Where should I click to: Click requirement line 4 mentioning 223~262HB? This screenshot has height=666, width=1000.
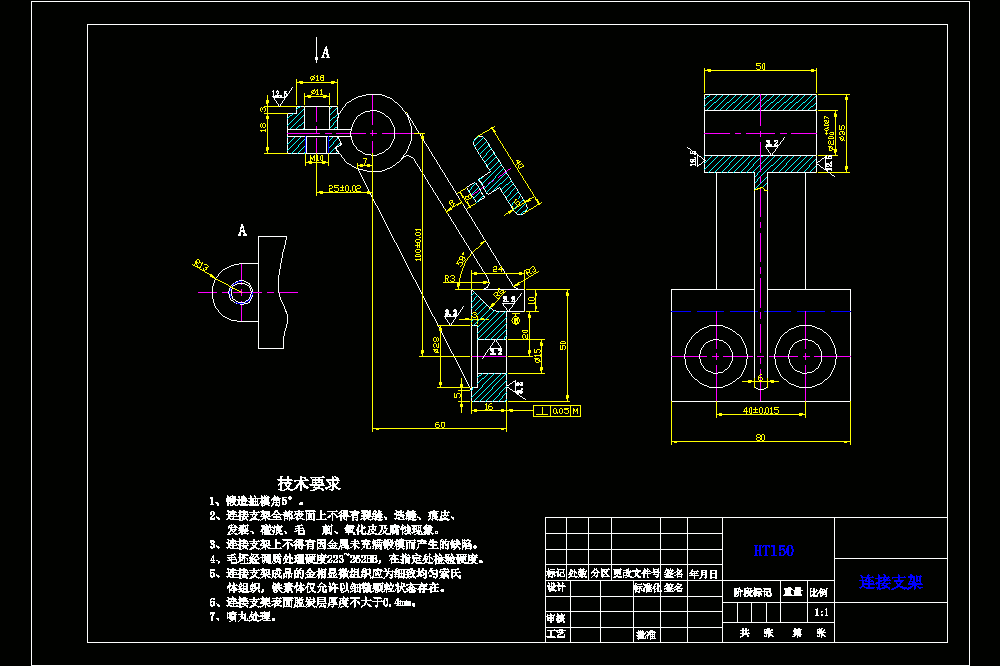tap(347, 559)
